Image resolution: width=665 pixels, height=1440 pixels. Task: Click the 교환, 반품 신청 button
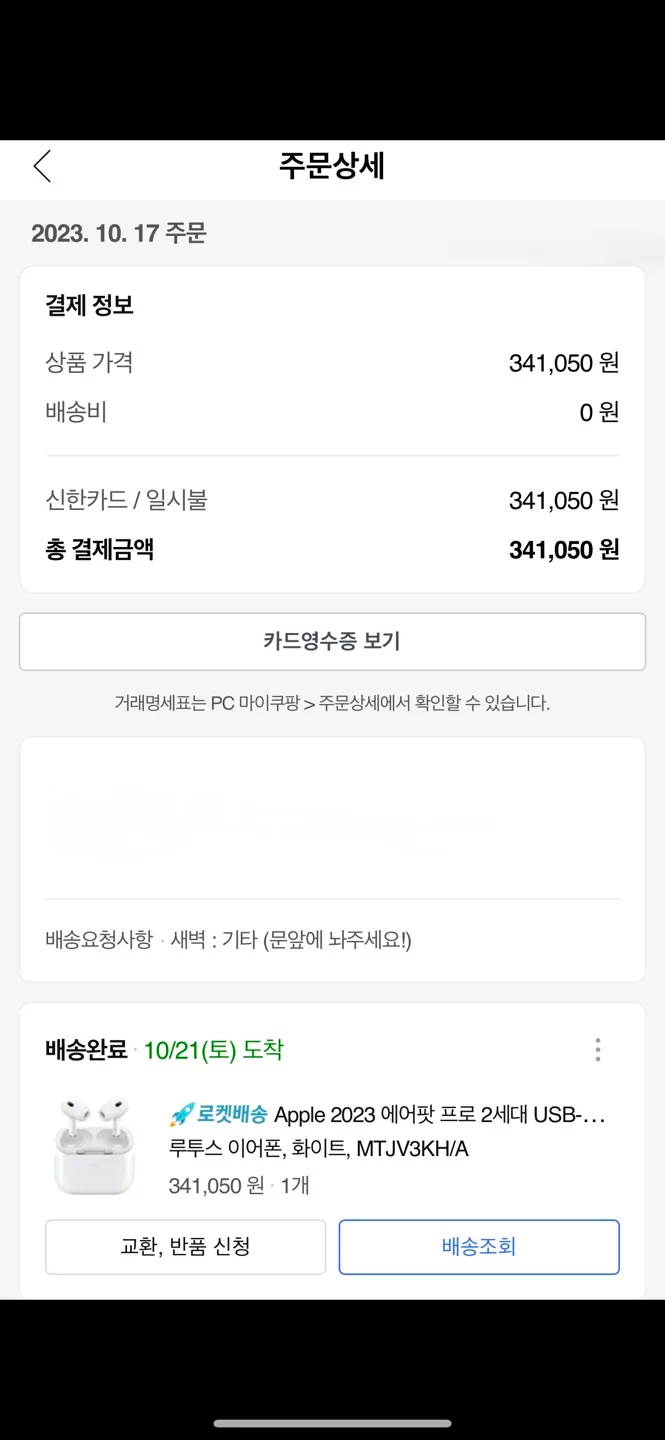click(x=185, y=1246)
